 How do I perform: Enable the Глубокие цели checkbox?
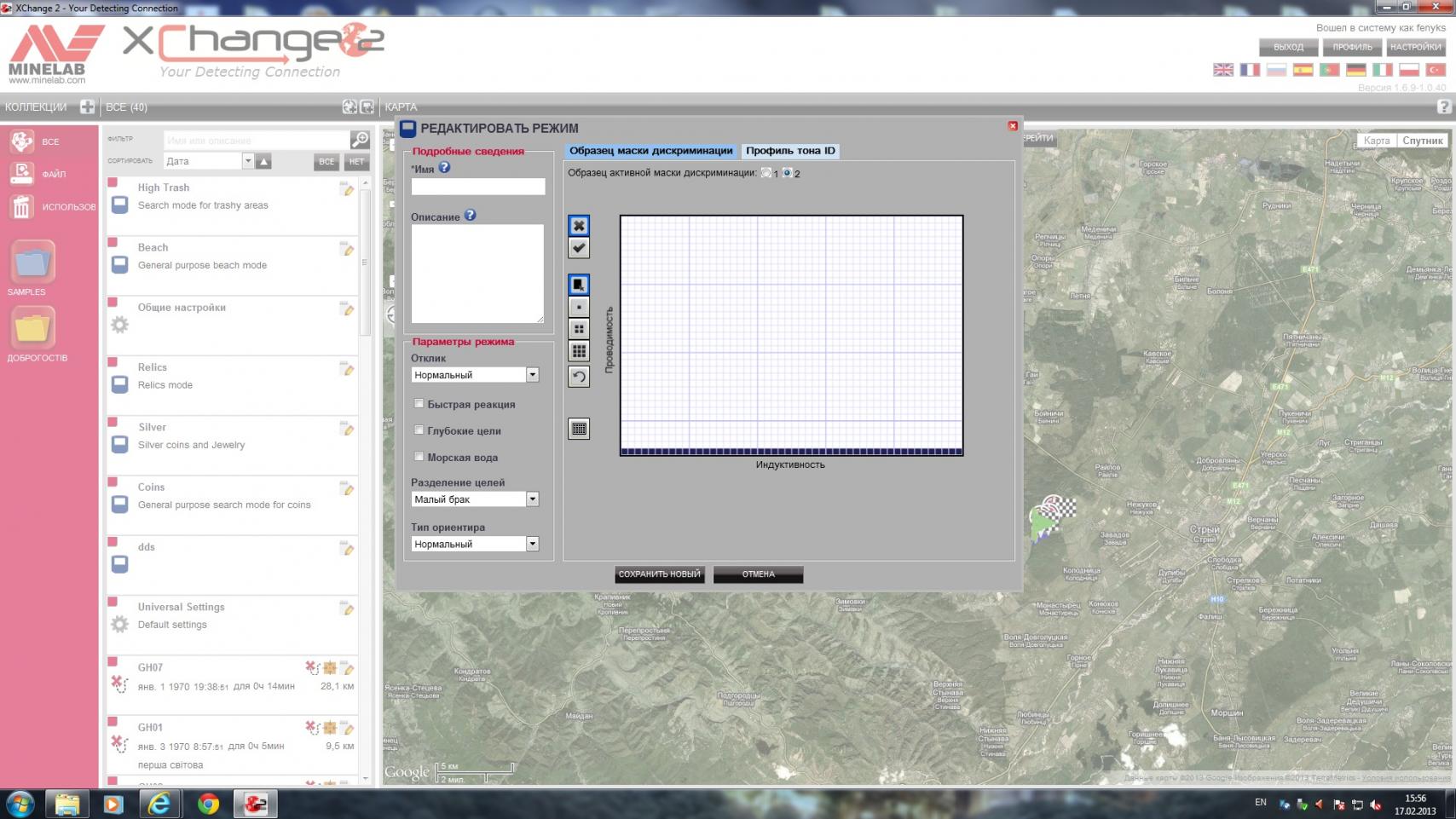click(x=419, y=430)
